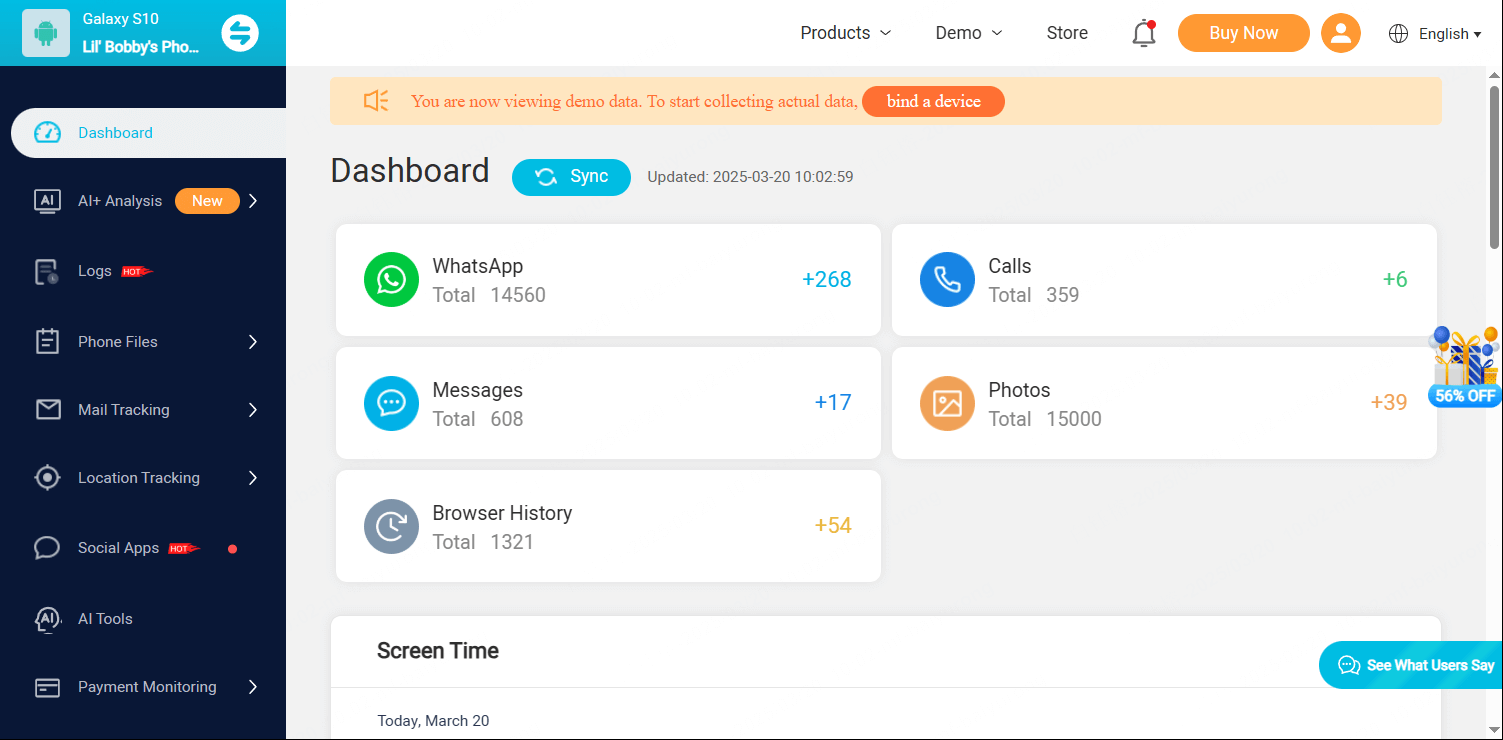Image resolution: width=1503 pixels, height=740 pixels.
Task: Click the megaphone icon in demo banner
Action: [x=376, y=101]
